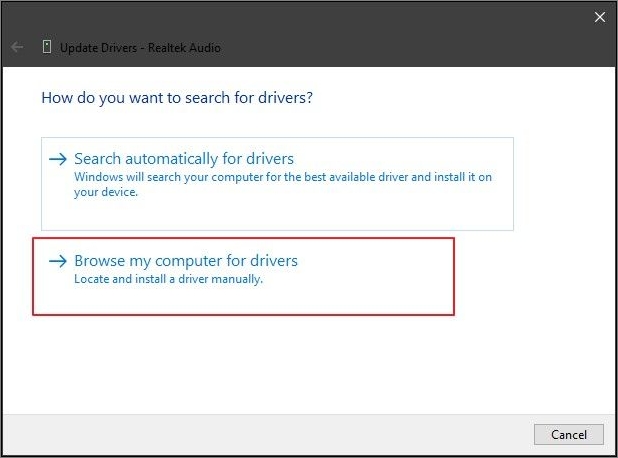Click the "Update Drivers - Realtek Audio" window title
Image resolution: width=618 pixels, height=458 pixels.
tap(140, 47)
